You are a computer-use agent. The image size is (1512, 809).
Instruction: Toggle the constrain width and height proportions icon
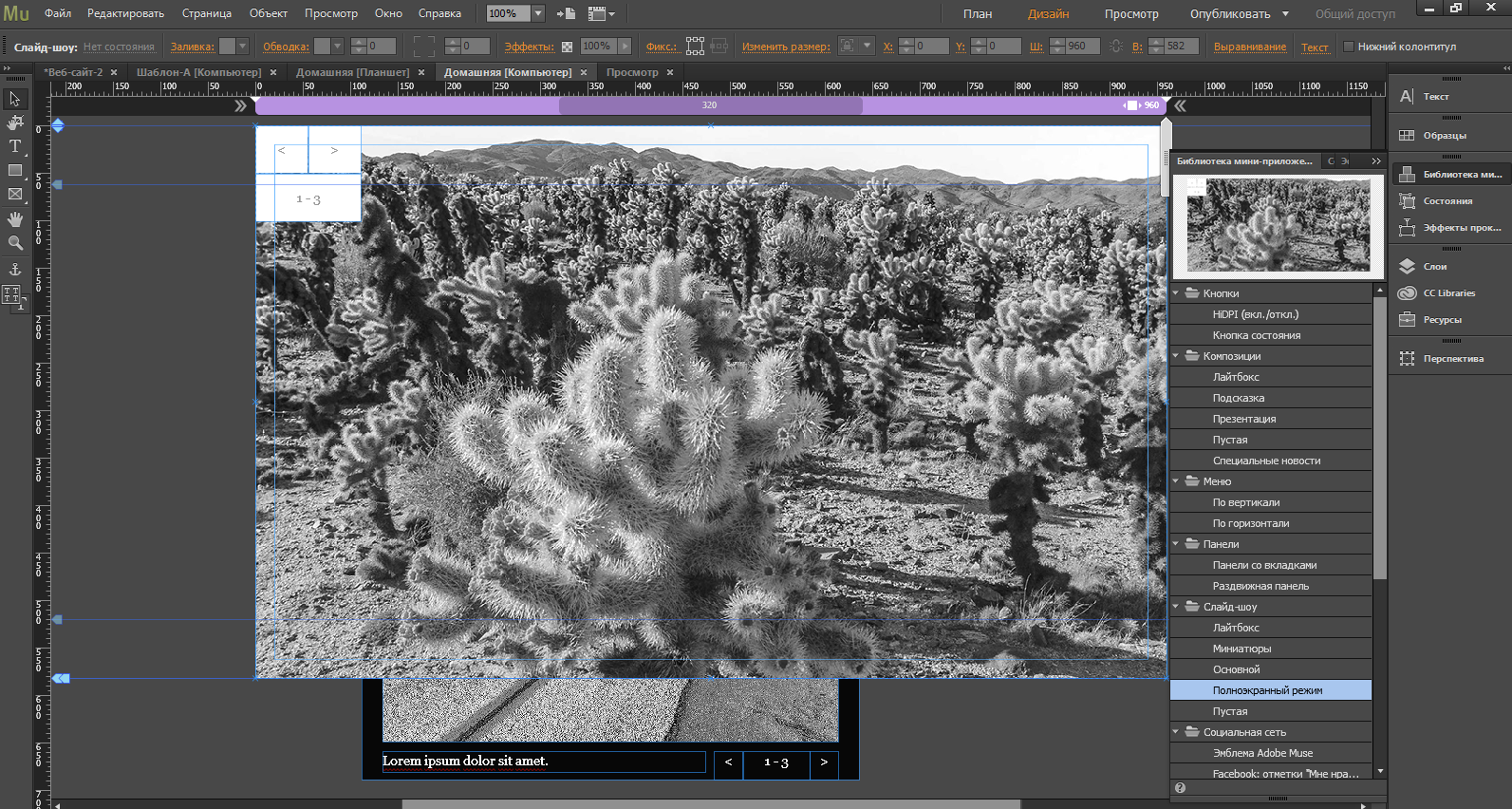(x=1116, y=46)
